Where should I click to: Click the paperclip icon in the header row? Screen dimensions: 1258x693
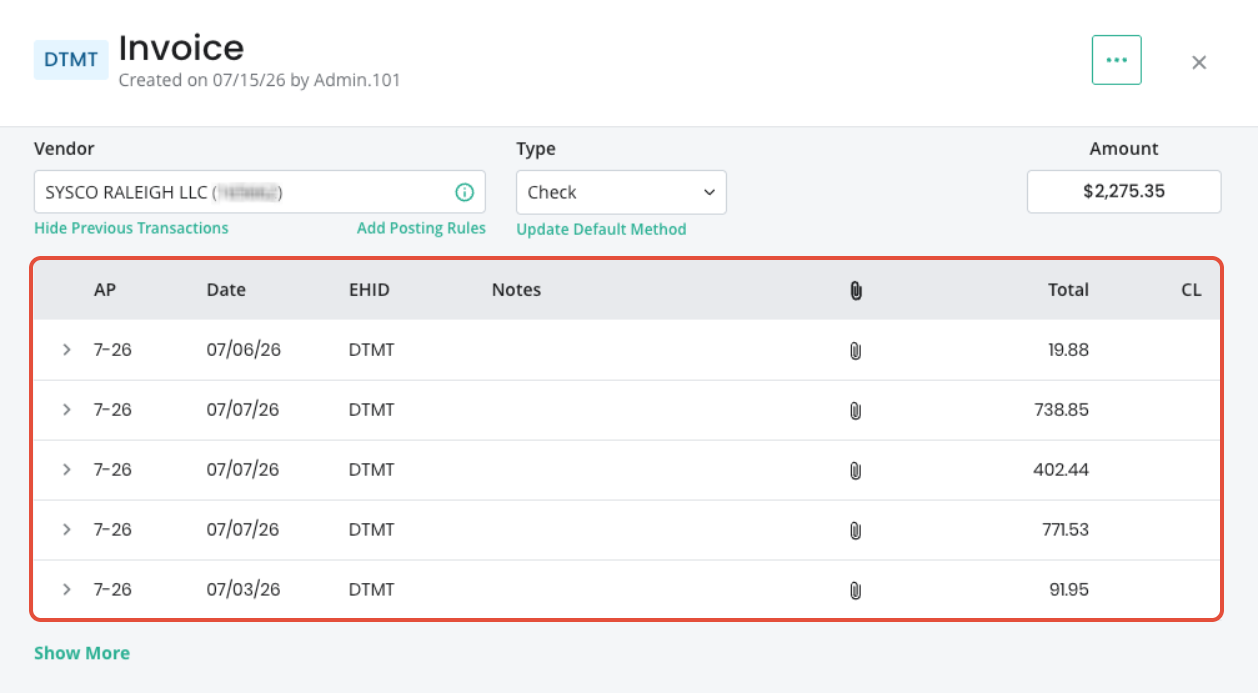tap(855, 290)
